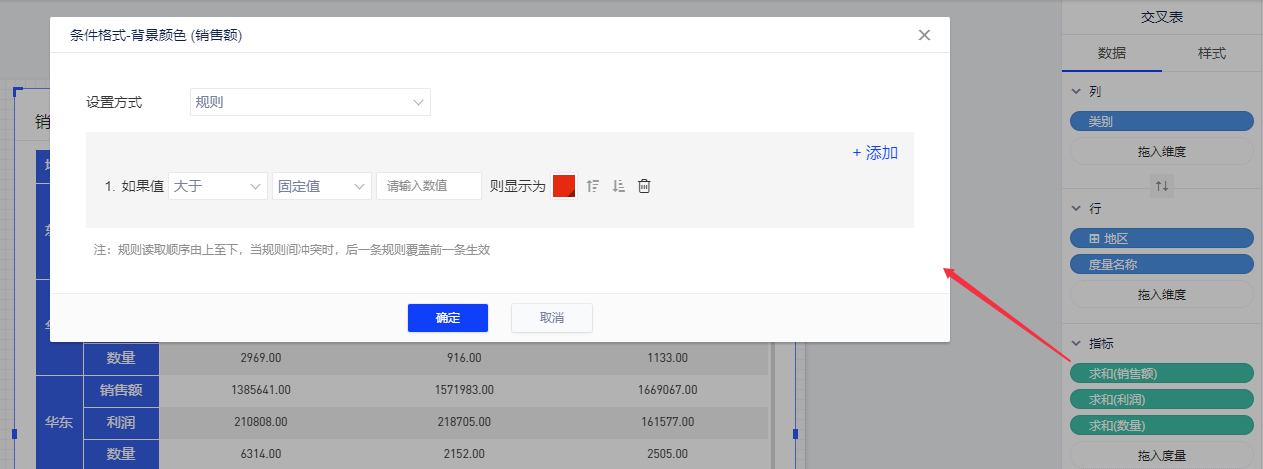This screenshot has width=1263, height=469.
Task: Open the 大于 comparison operator dropdown
Action: coord(217,186)
